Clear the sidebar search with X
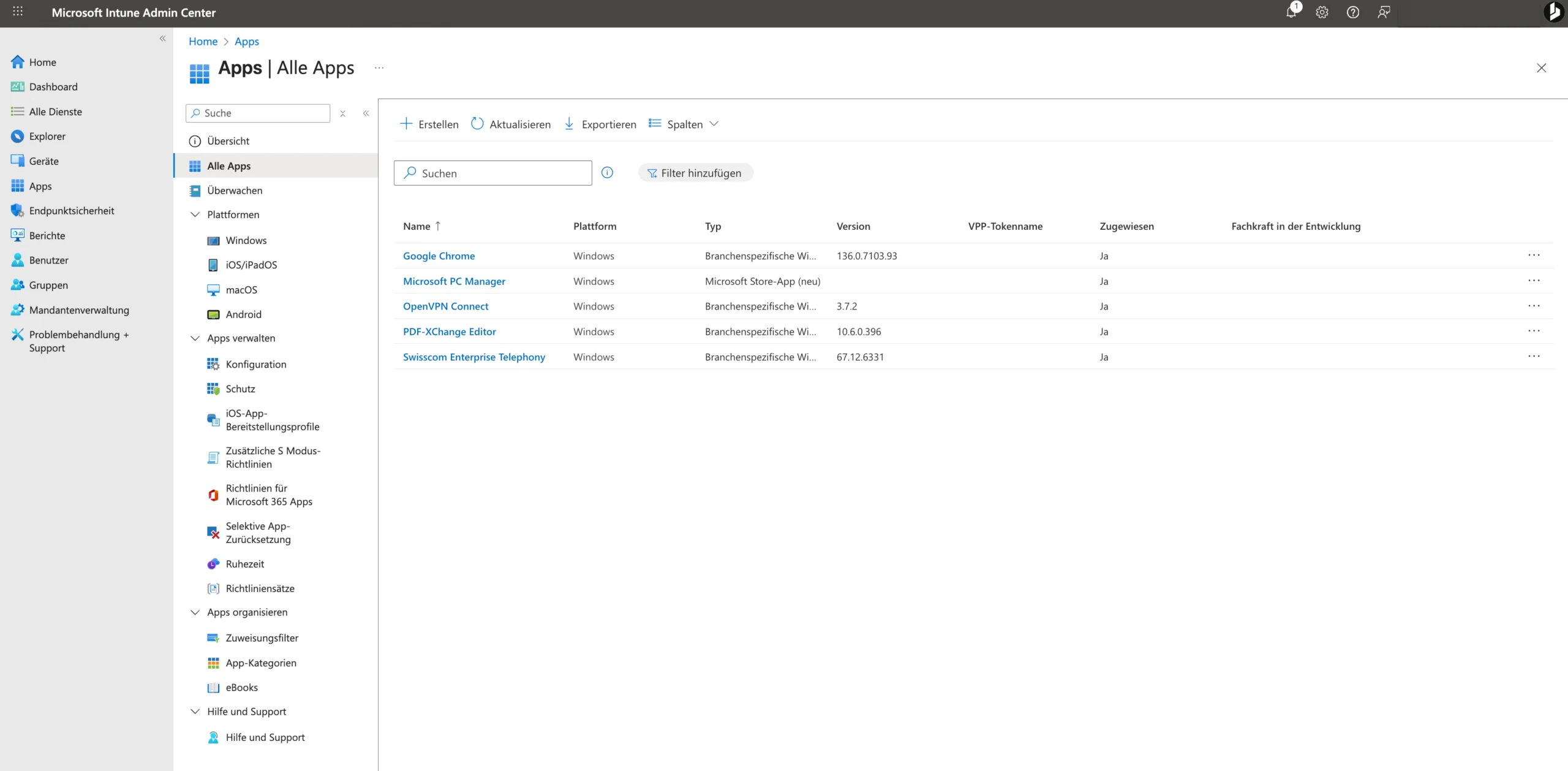This screenshot has width=1568, height=771. (x=343, y=113)
